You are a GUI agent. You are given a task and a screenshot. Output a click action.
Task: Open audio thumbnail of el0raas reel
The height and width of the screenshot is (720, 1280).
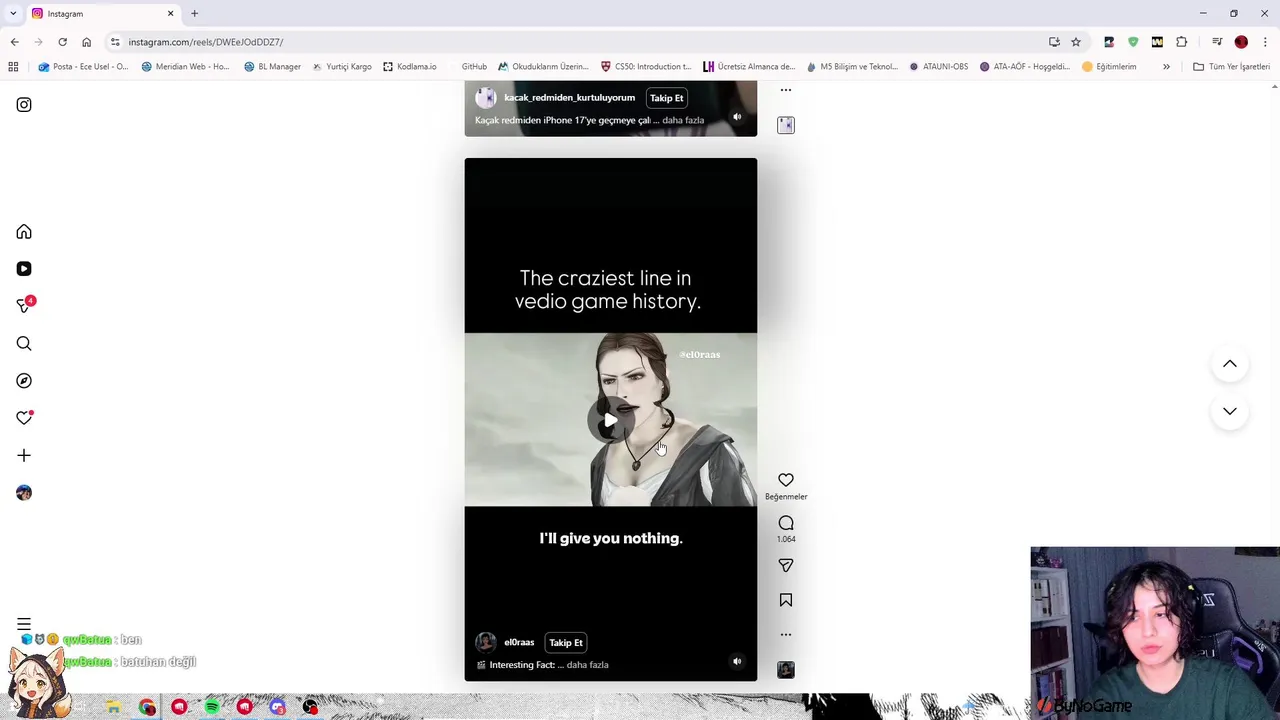coord(786,670)
